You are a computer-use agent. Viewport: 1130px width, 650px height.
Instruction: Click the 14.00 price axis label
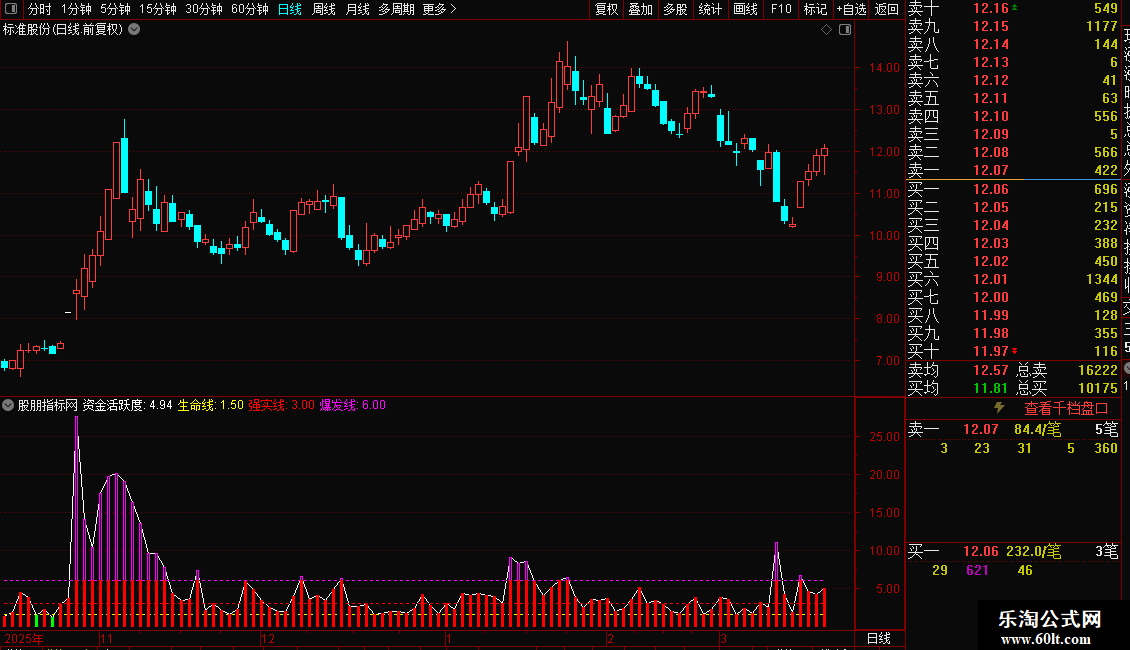pyautogui.click(x=884, y=68)
